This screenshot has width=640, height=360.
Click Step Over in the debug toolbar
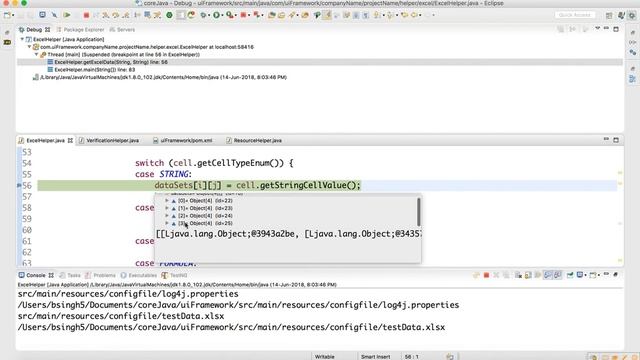(116, 15)
